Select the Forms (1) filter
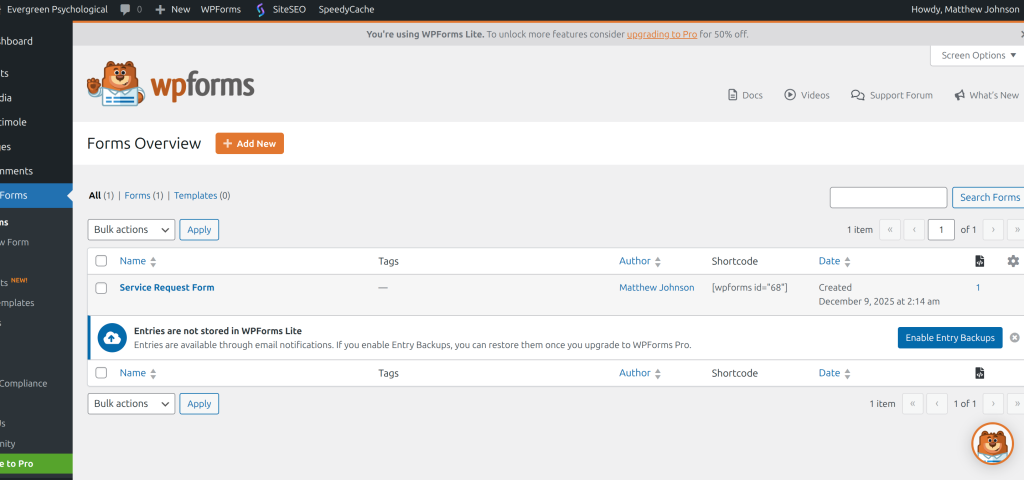1024x480 pixels. (x=143, y=195)
